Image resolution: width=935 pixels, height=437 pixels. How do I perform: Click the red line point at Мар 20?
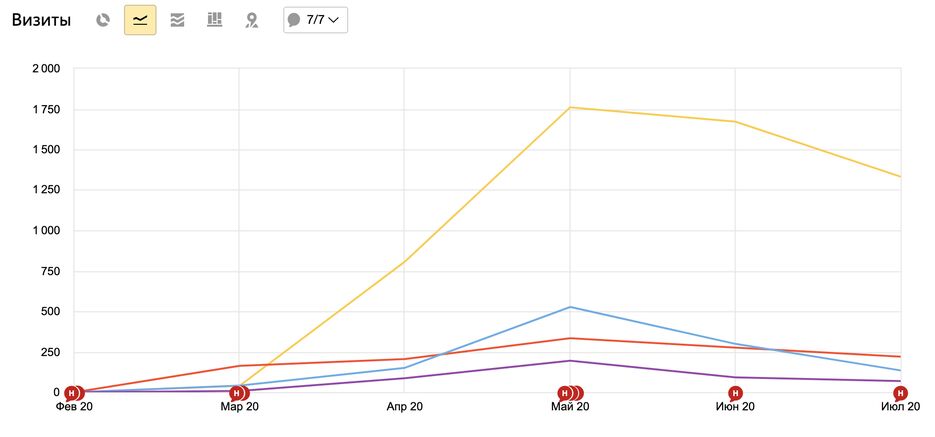point(239,366)
